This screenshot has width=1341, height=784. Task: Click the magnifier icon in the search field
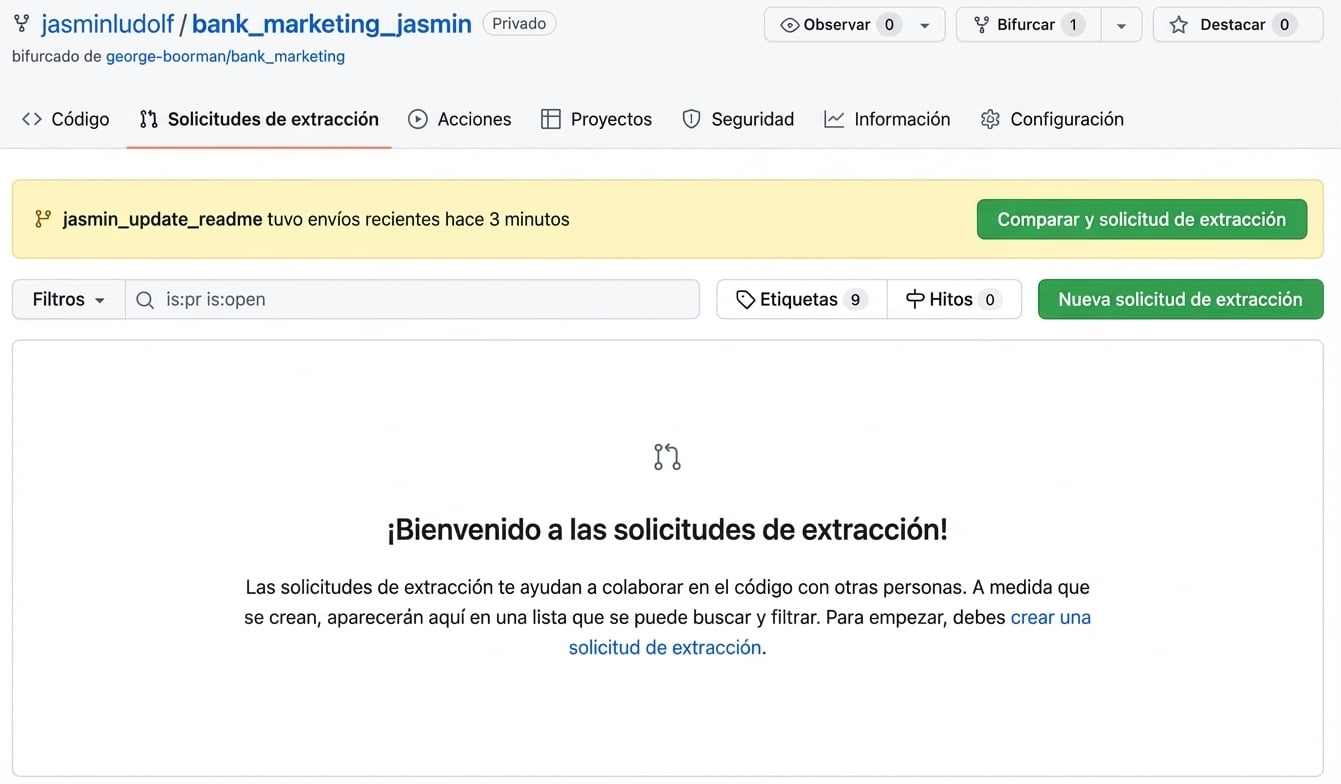point(145,299)
